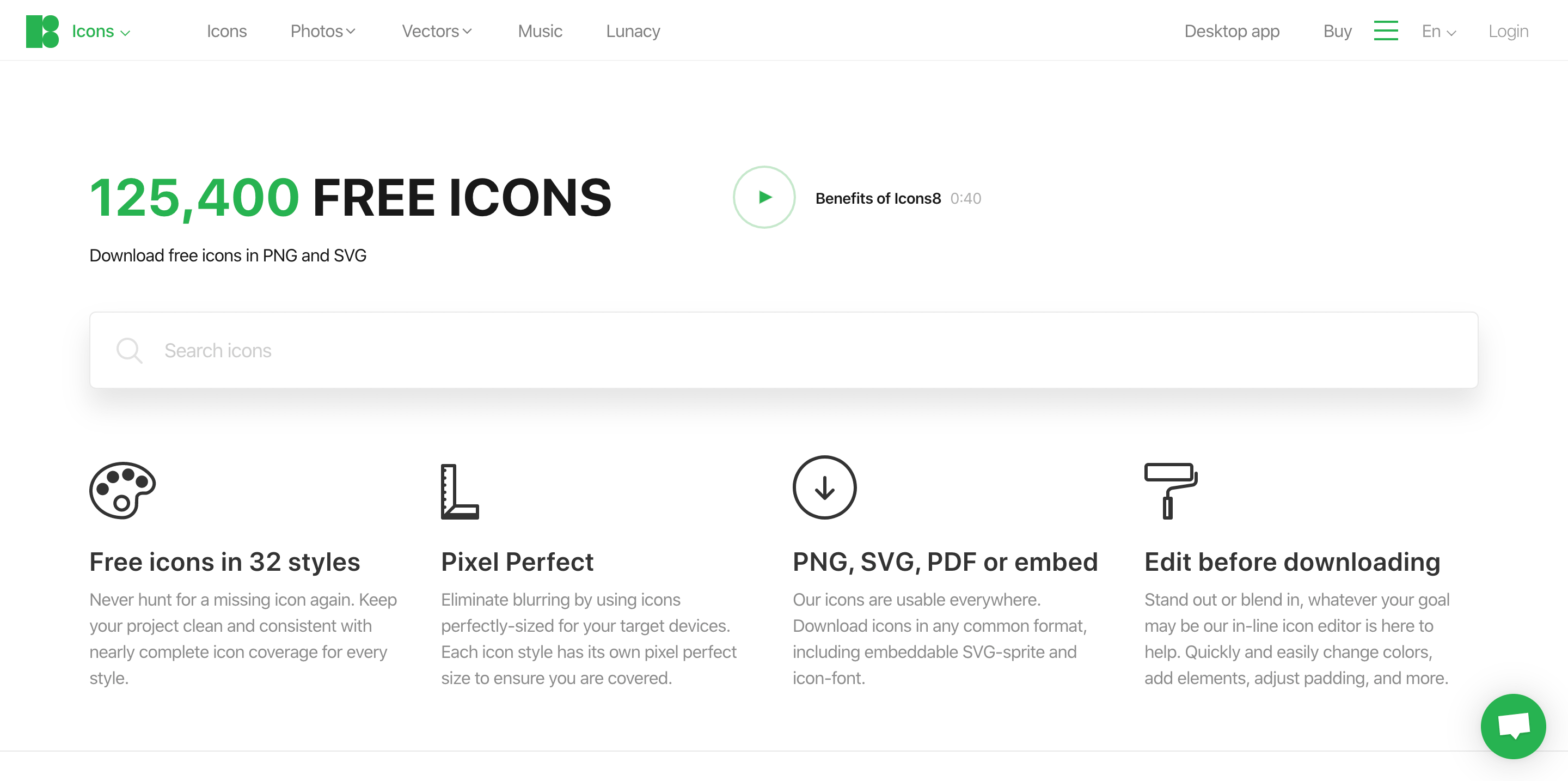This screenshot has width=1568, height=781.
Task: Expand the Vectors dropdown menu
Action: tap(437, 30)
